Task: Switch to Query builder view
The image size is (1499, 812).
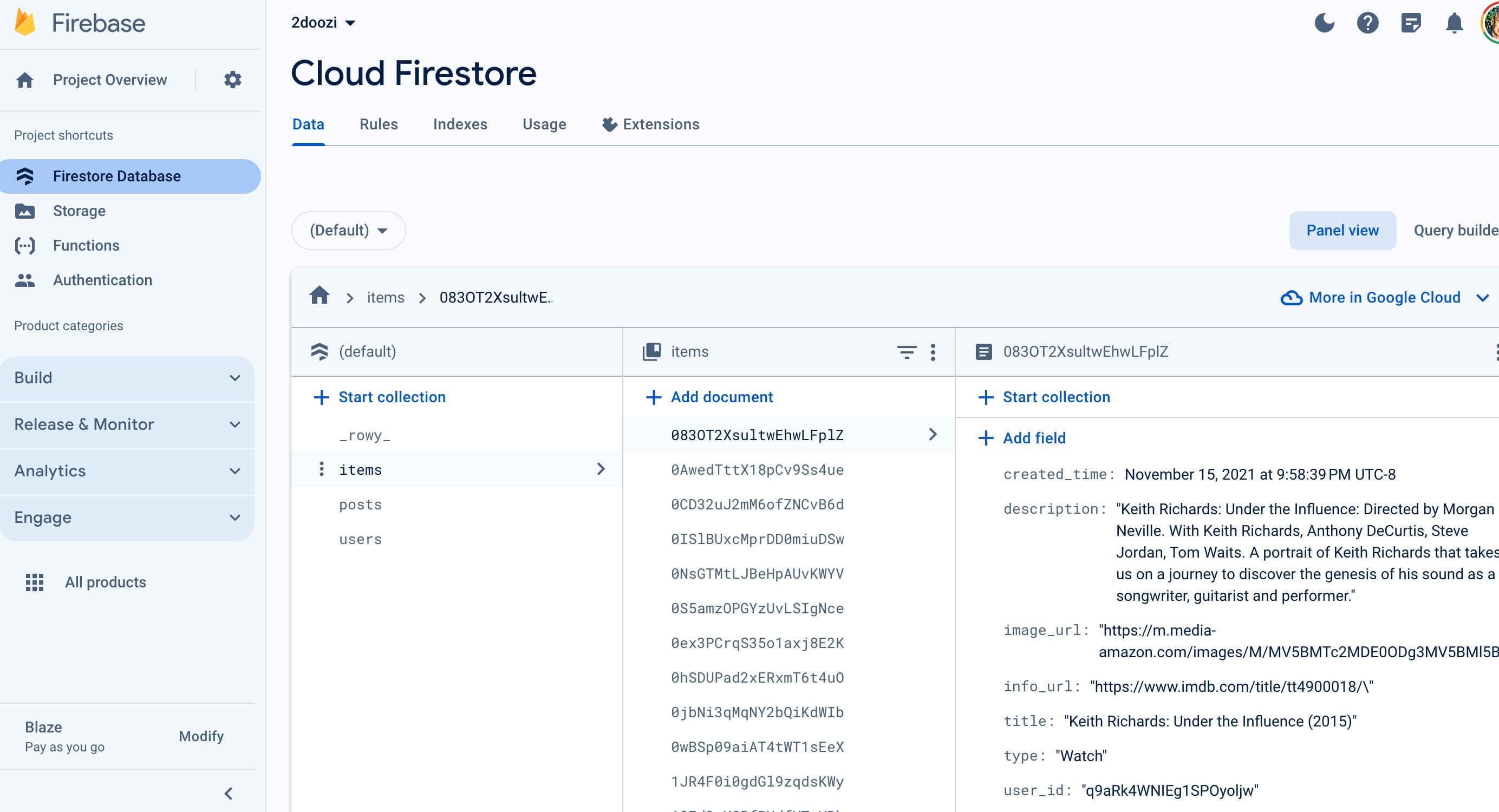Action: point(1455,231)
